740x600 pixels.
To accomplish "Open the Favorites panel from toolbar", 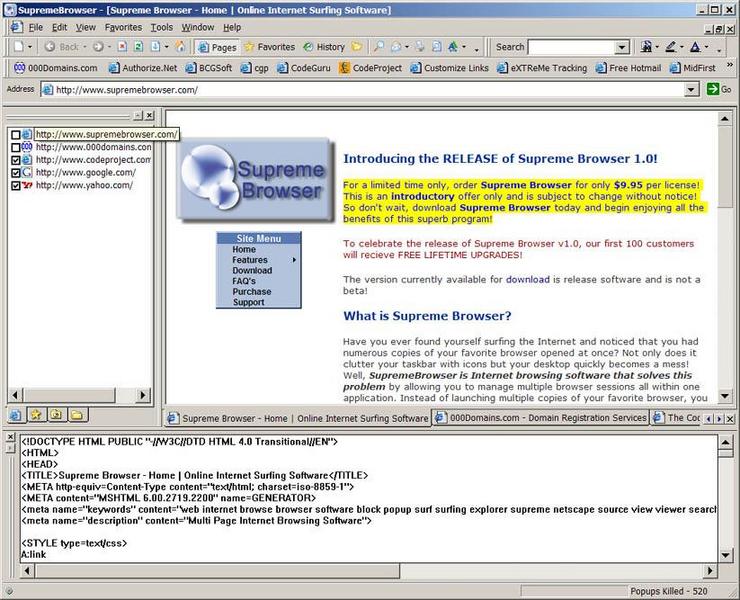I will [x=269, y=47].
